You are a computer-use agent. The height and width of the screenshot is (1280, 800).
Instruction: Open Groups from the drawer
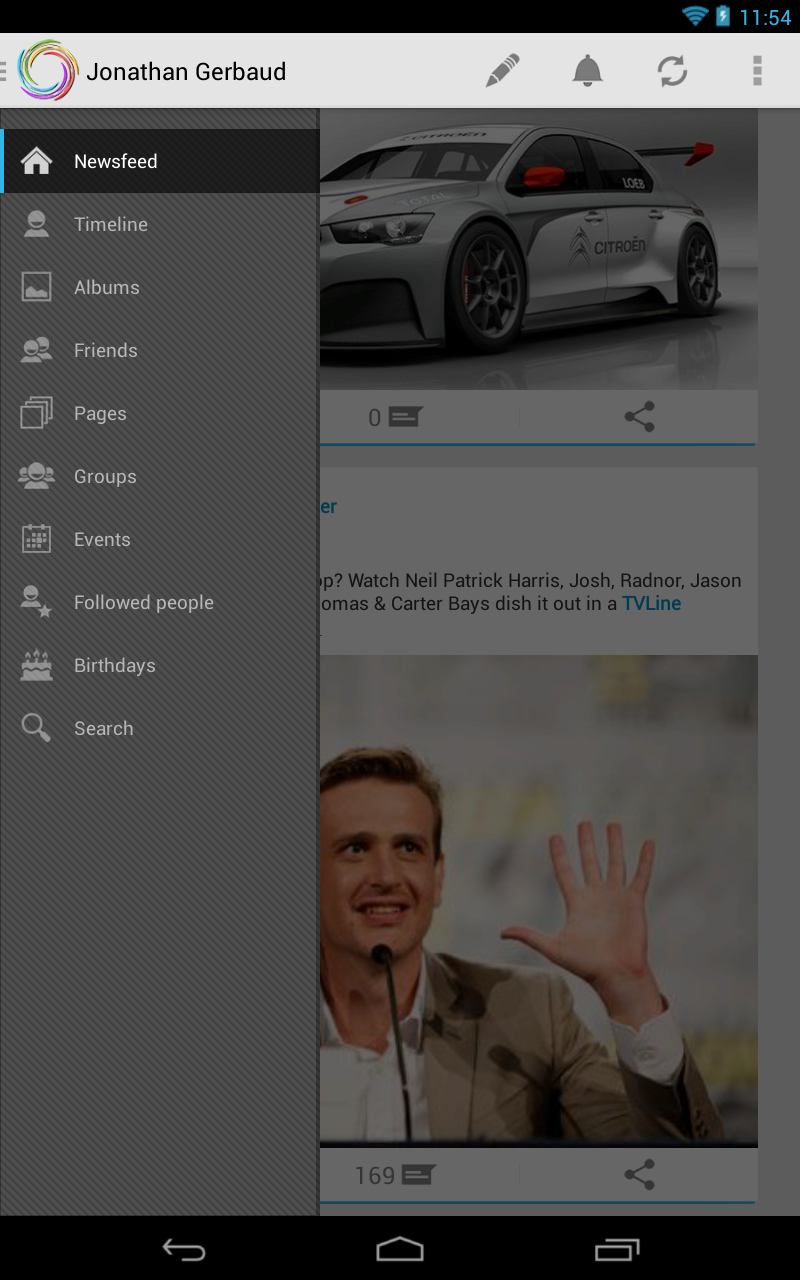coord(160,476)
